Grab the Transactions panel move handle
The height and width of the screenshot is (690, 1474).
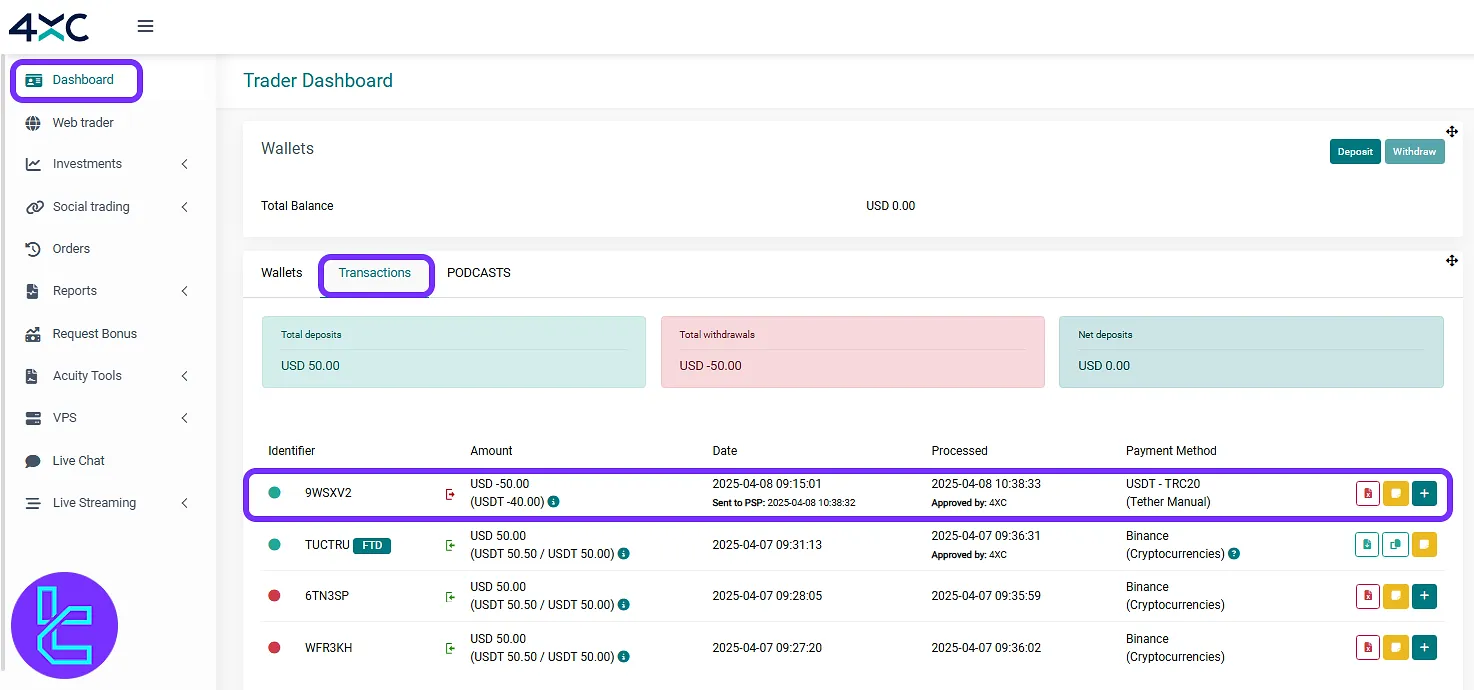(1451, 261)
